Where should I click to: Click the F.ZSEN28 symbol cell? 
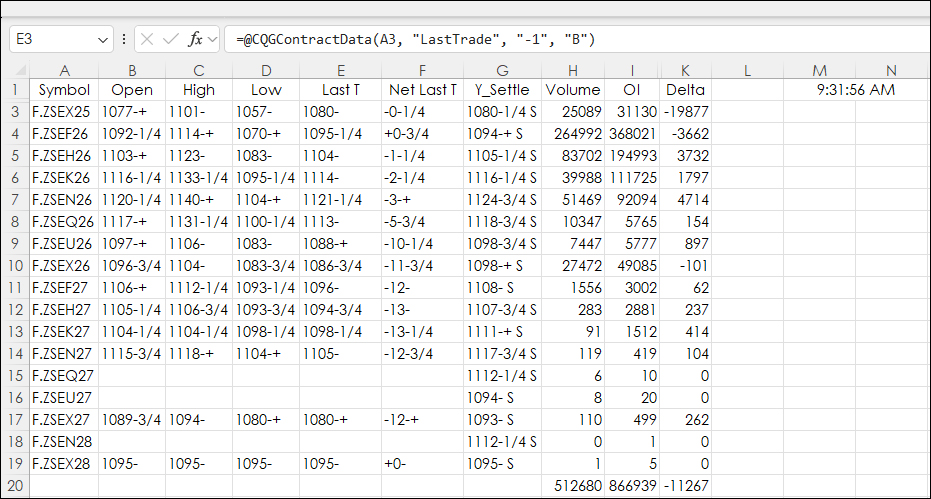click(64, 441)
